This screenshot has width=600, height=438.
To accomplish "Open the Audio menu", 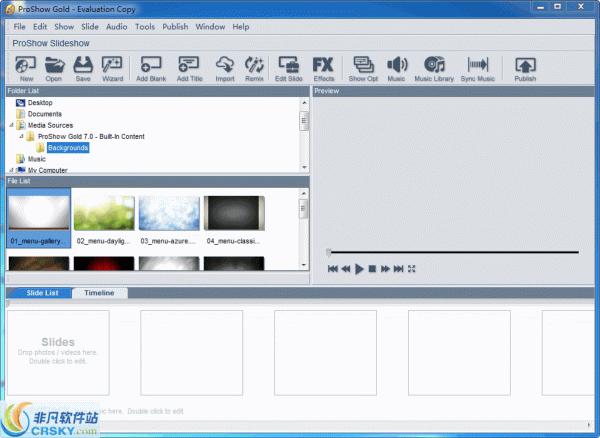I will pyautogui.click(x=117, y=27).
